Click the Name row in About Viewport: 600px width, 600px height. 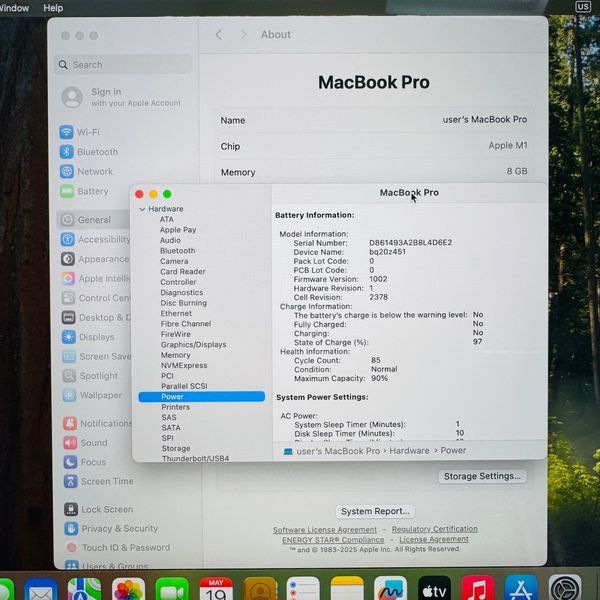point(373,120)
